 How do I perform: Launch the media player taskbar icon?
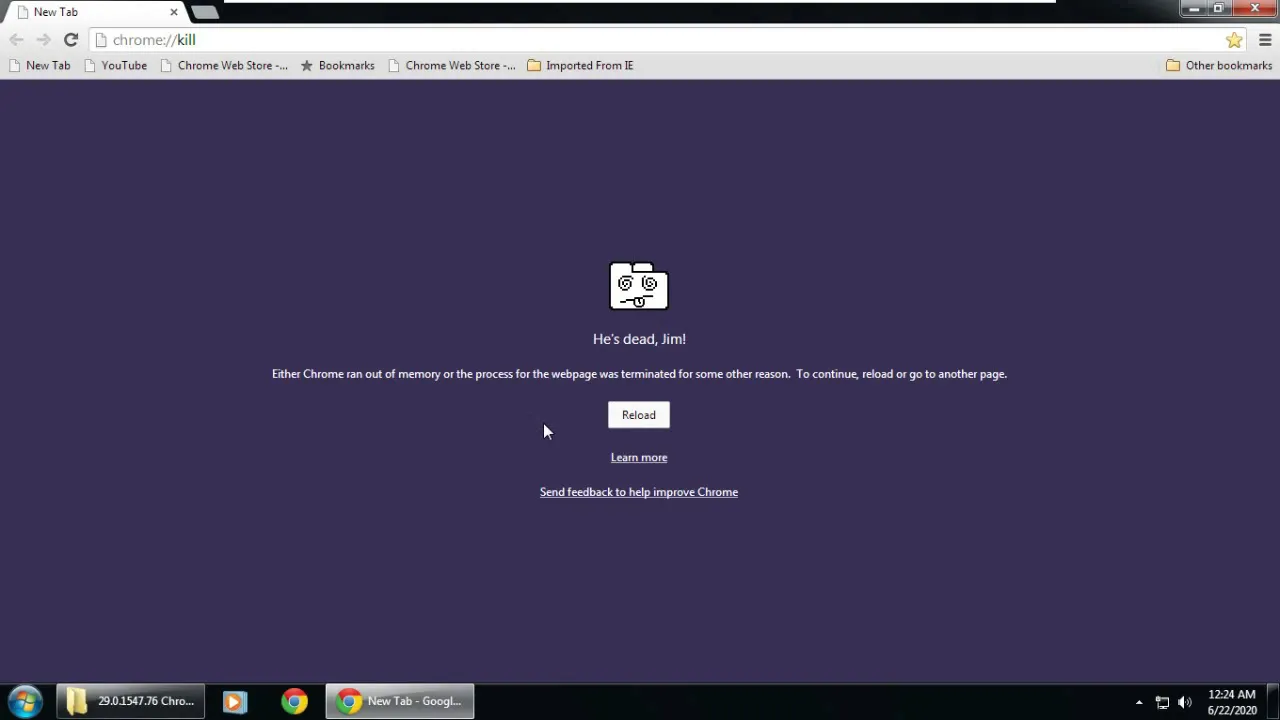(234, 701)
